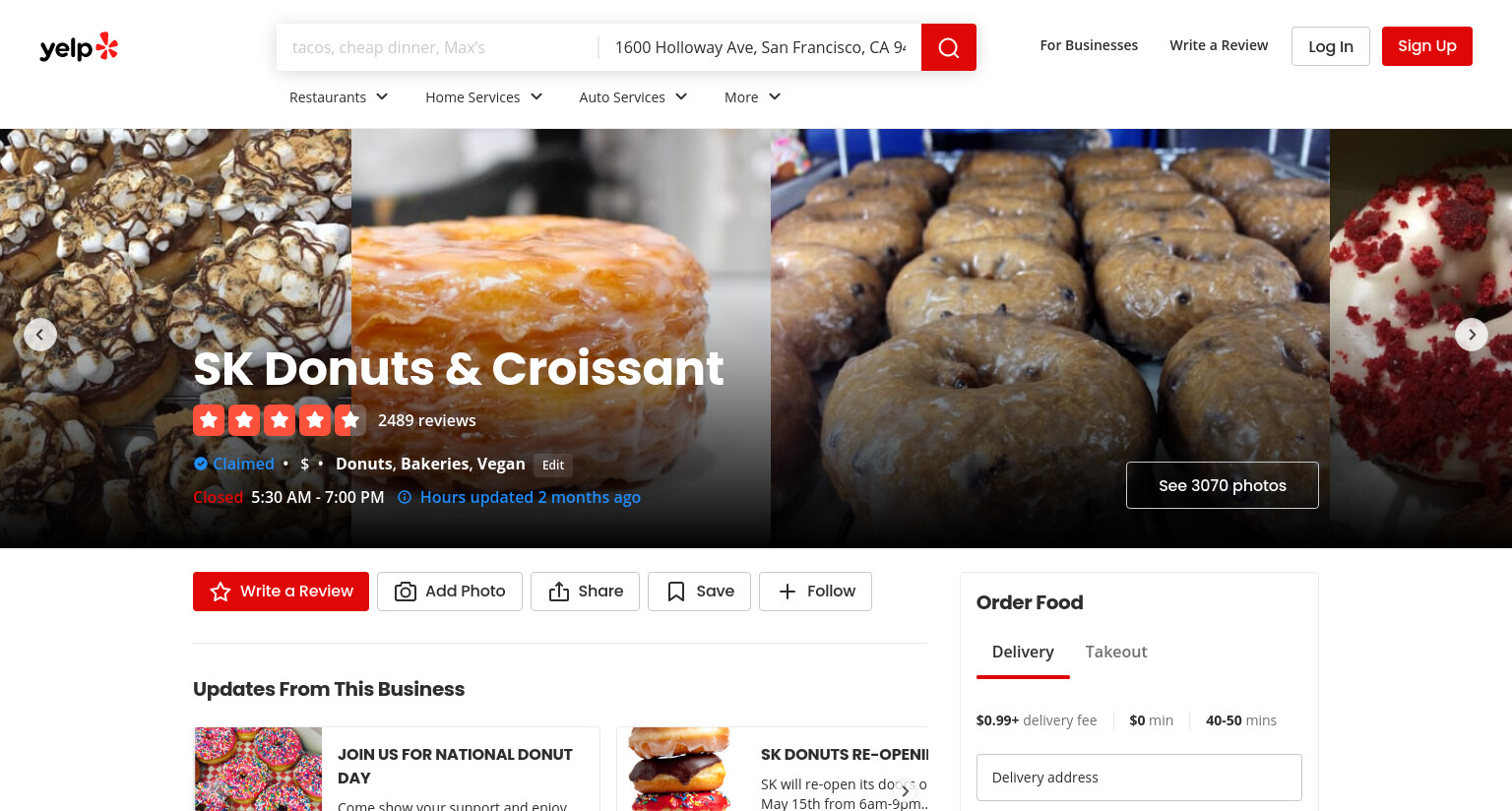1512x811 pixels.
Task: Save SK Donuts with bookmark button
Action: pos(699,592)
